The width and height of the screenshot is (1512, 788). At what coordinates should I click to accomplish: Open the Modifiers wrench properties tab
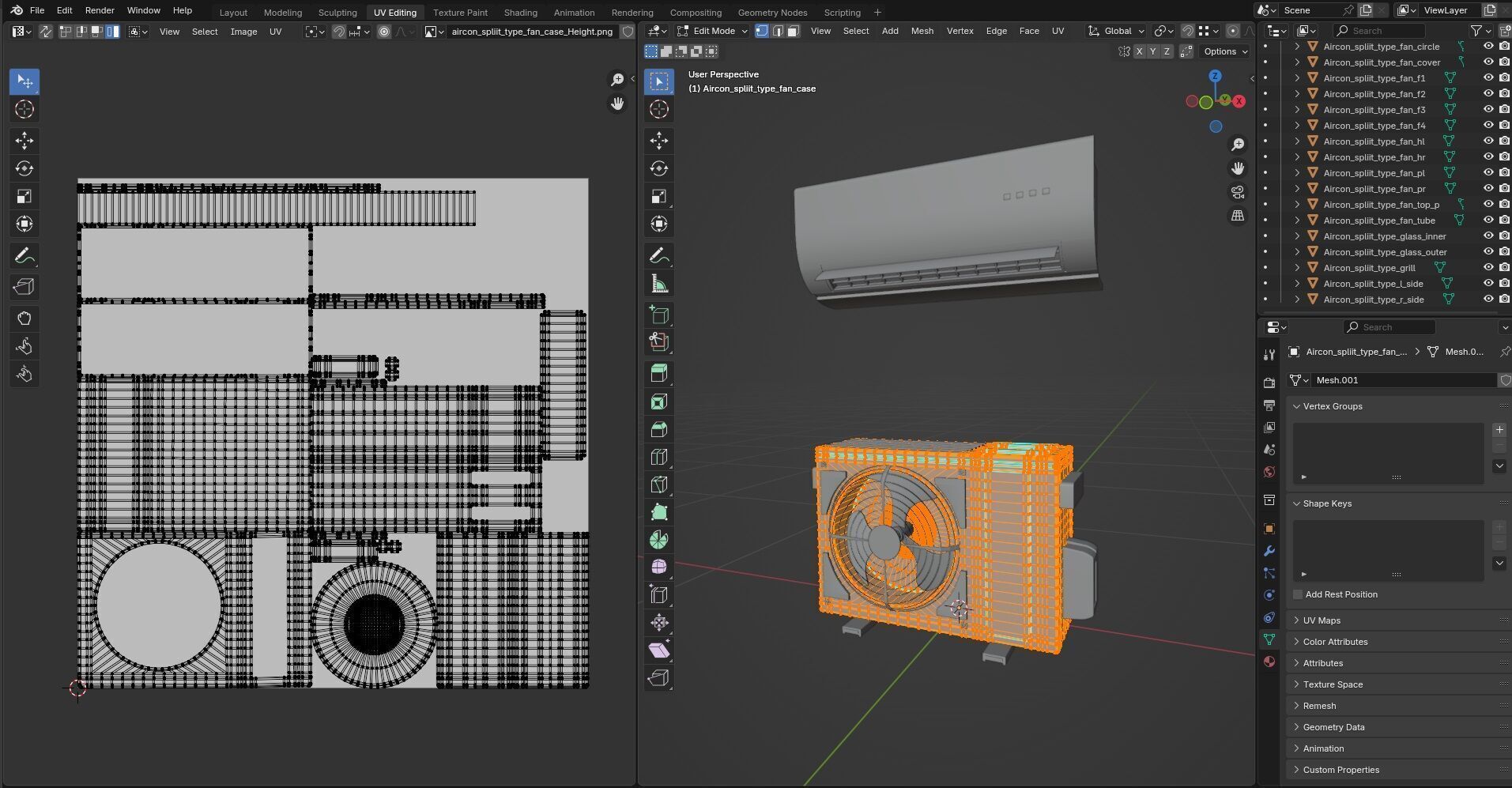click(1269, 551)
